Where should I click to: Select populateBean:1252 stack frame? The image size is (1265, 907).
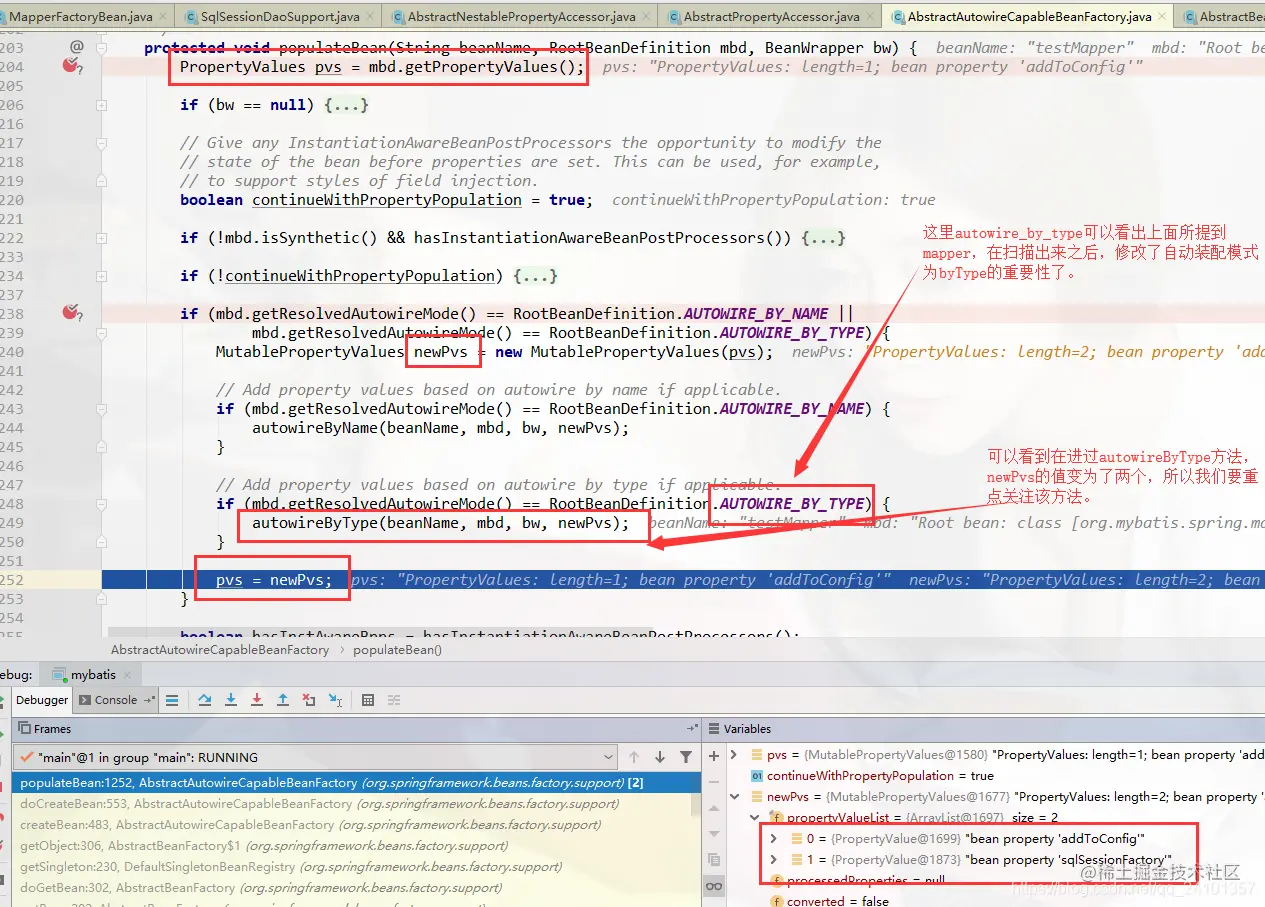(356, 782)
